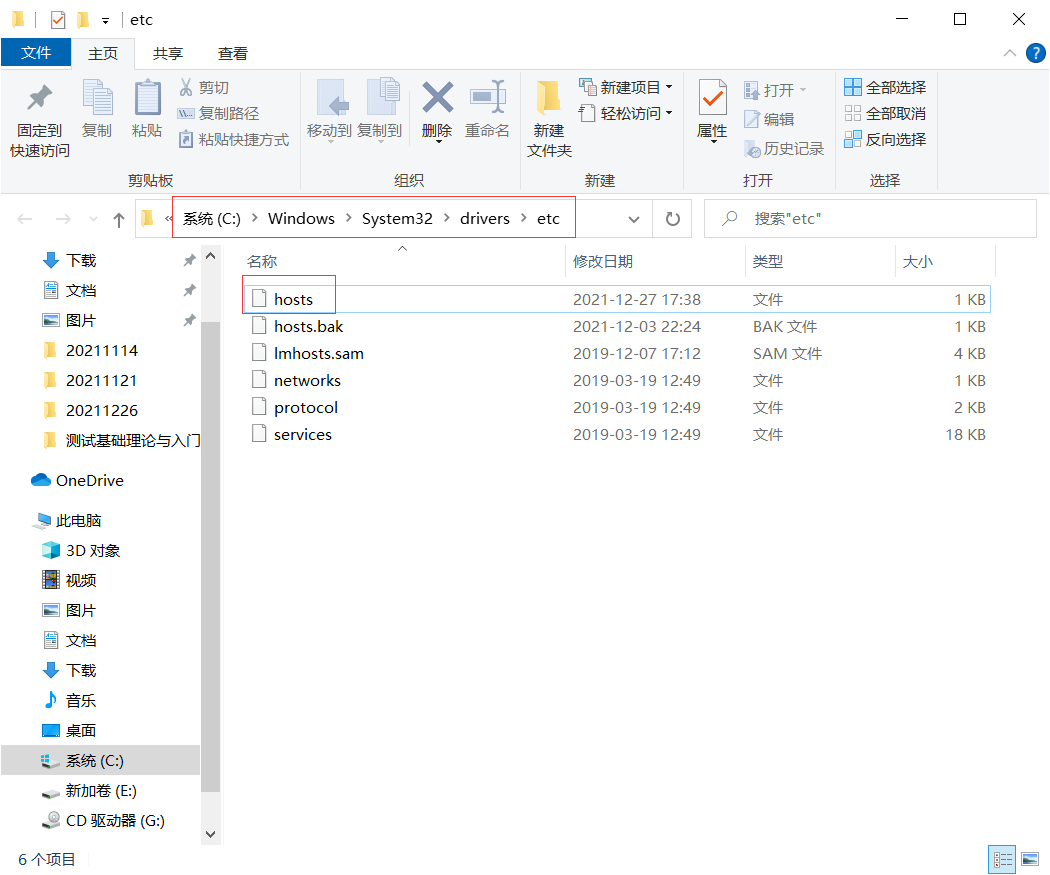The image size is (1050, 875).
Task: Open the Share (共享) ribbon tab
Action: point(168,54)
